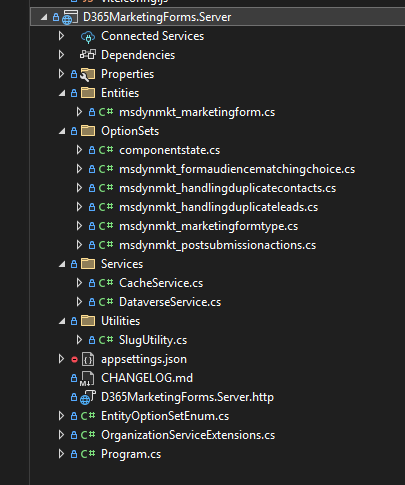The image size is (405, 485).
Task: Click the C# icon of msdynmkt_marketingform.cs
Action: [106, 112]
